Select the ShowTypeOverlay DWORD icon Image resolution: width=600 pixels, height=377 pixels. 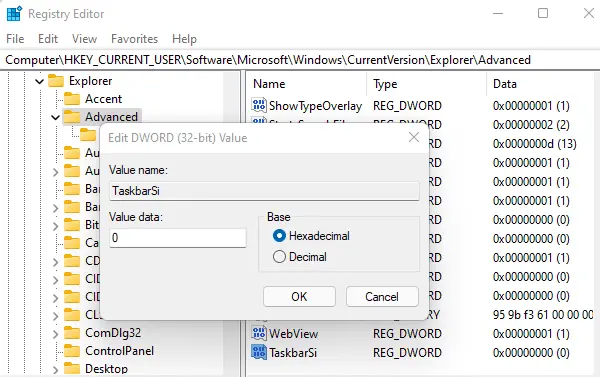coord(259,105)
